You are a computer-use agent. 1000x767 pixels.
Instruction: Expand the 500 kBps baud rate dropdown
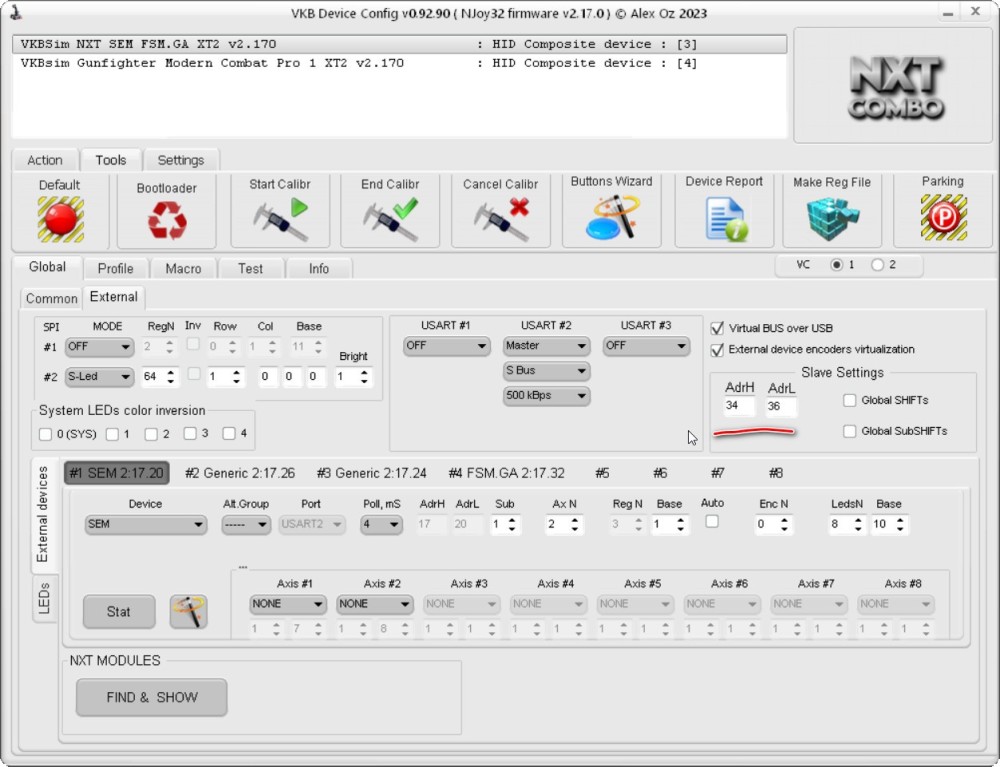[546, 396]
